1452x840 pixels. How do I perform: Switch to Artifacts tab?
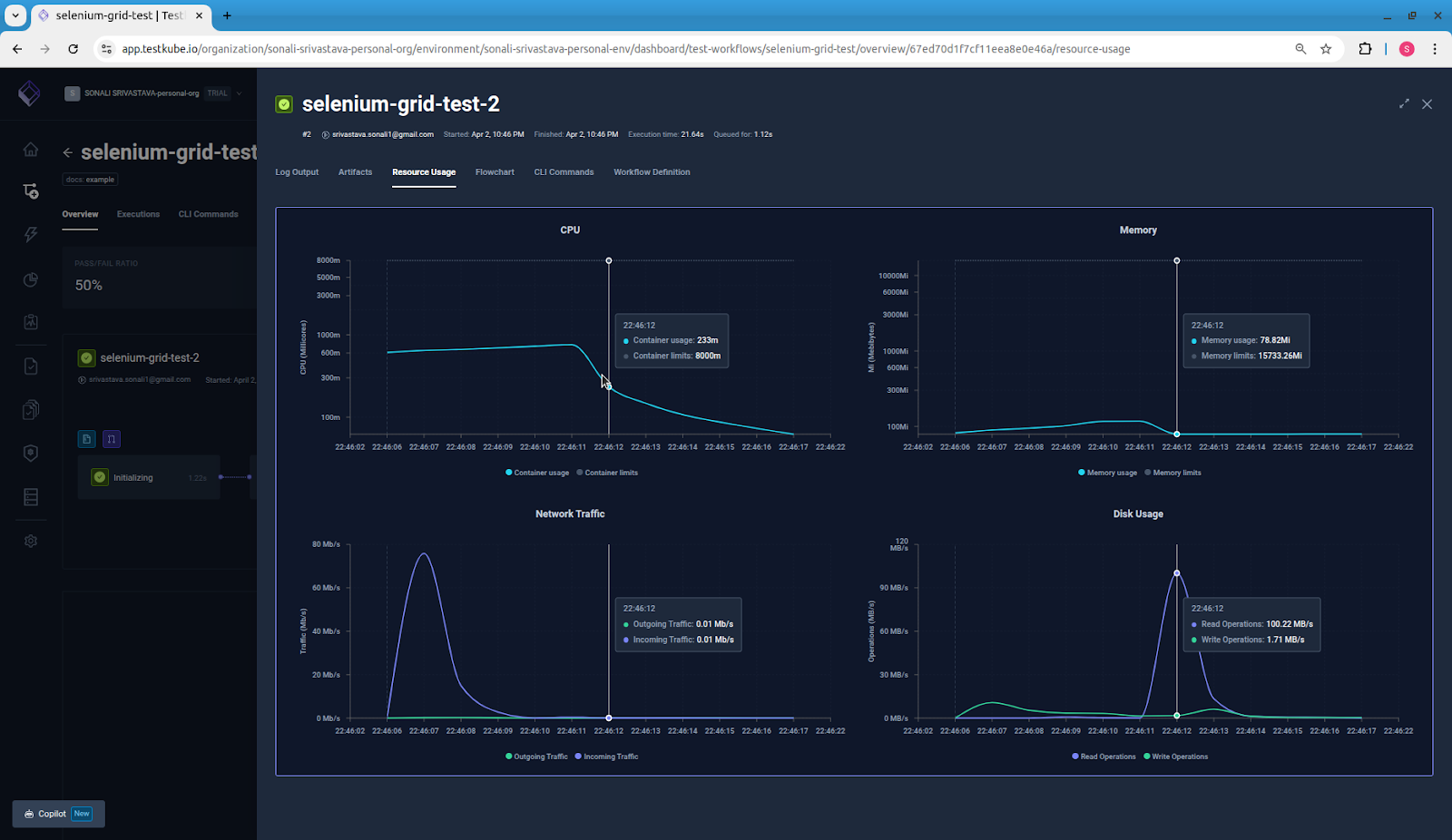(x=355, y=172)
